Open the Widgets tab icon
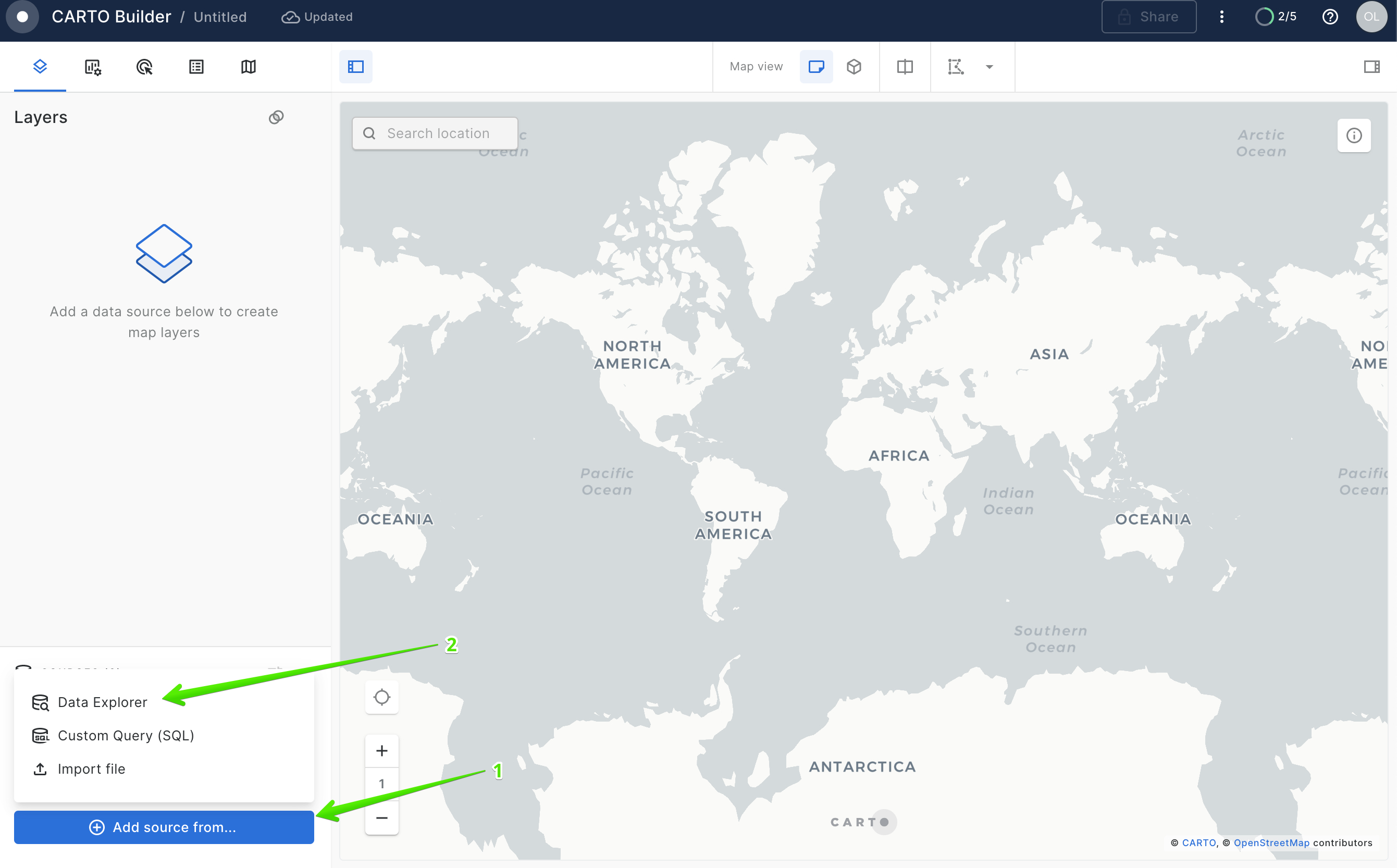Screen dimensions: 1397x868 (x=92, y=67)
